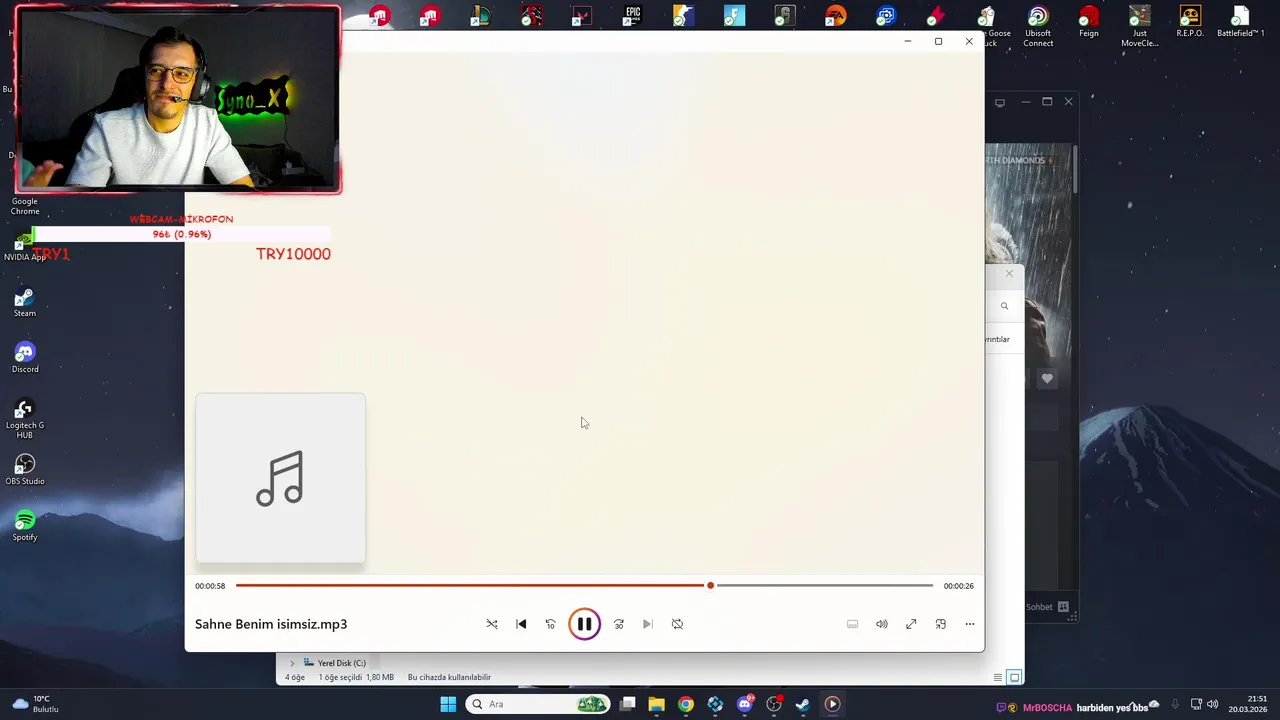Select the EA desktop icon
The width and height of the screenshot is (1280, 720).
[835, 15]
